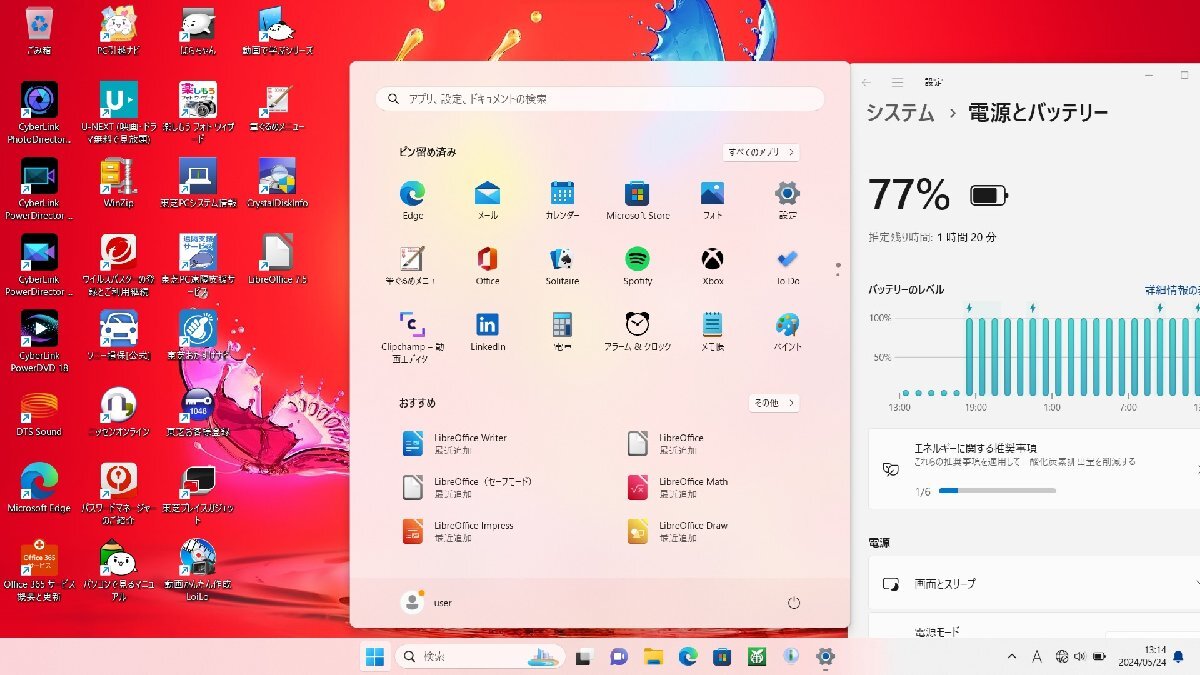This screenshot has height=675, width=1200.
Task: Click the その他 button in recommendations
Action: (774, 402)
